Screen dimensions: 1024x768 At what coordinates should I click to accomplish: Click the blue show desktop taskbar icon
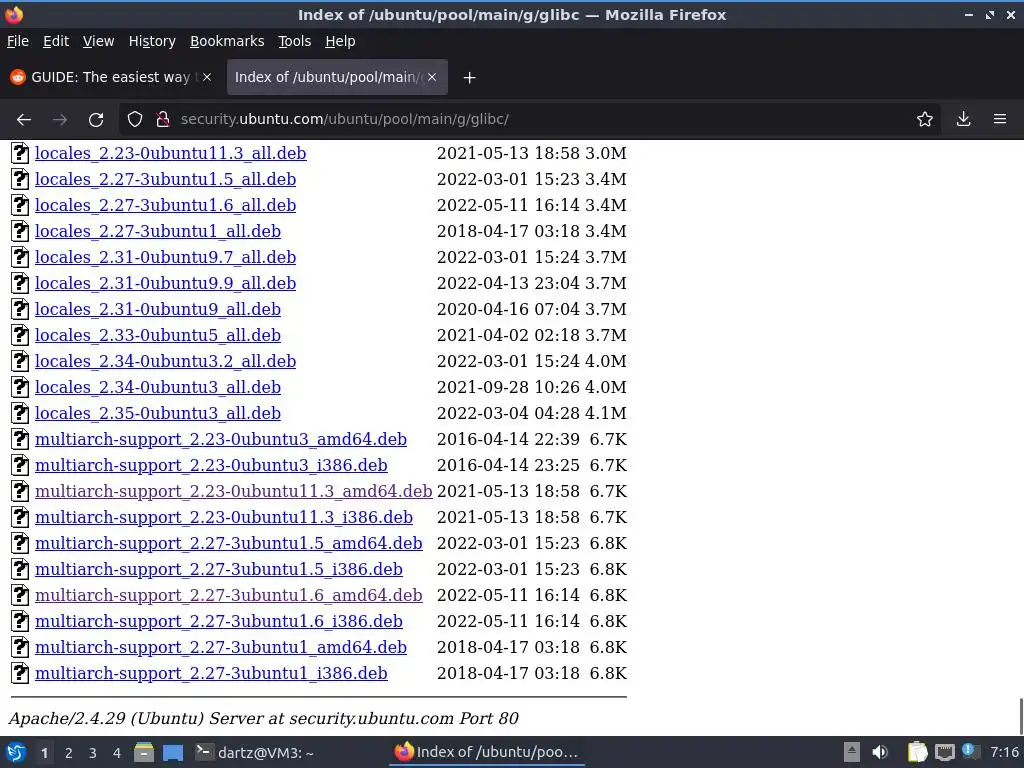coord(172,752)
